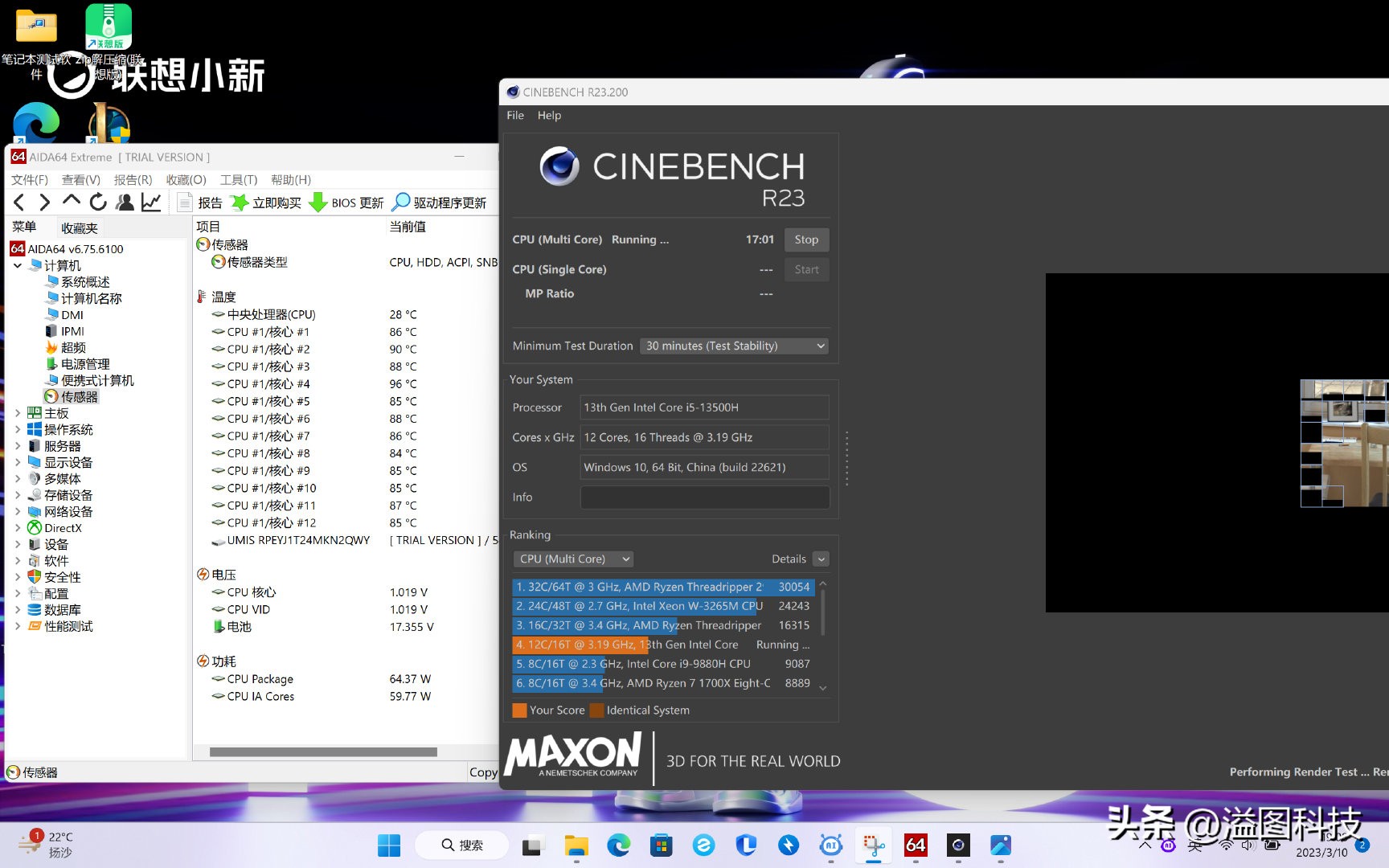The image size is (1389, 868).
Task: Click the AIDA64 back navigation arrow
Action: [x=19, y=203]
